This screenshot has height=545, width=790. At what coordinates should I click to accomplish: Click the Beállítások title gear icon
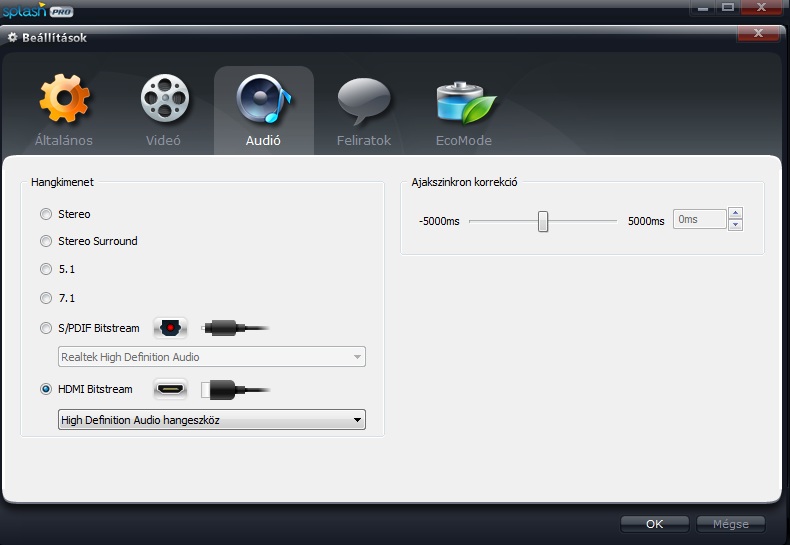[13, 37]
